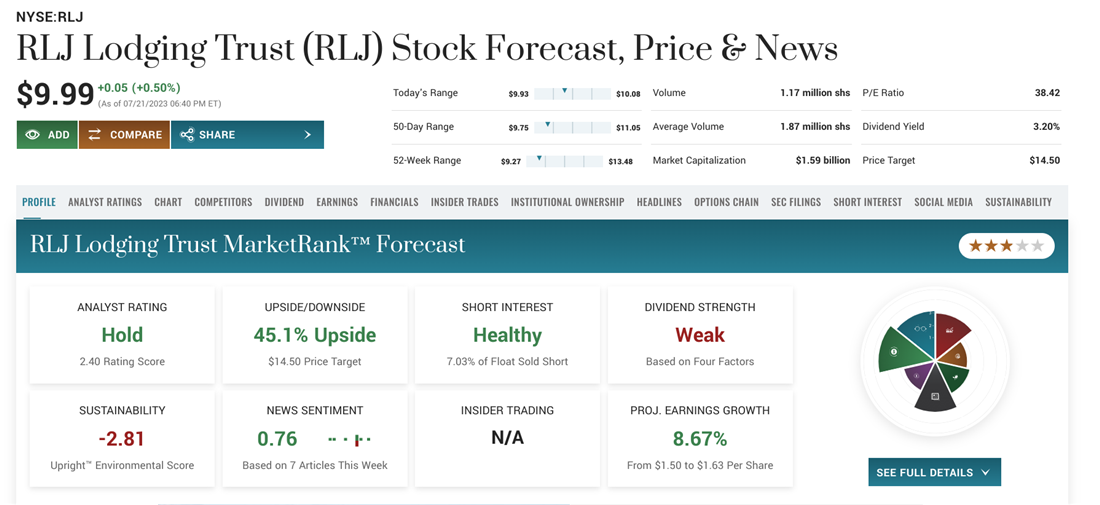Open the Financials tab
The height and width of the screenshot is (505, 1100).
394,202
